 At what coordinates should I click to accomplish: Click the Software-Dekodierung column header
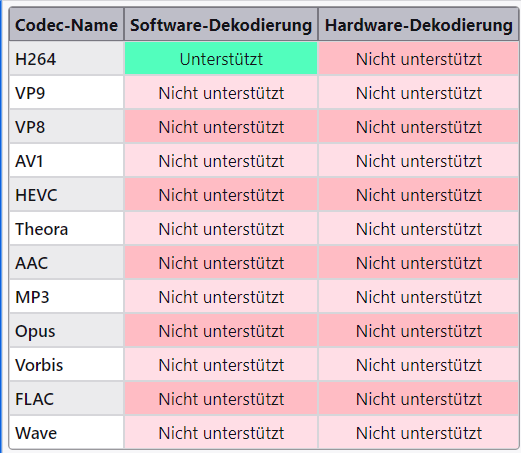[221, 25]
